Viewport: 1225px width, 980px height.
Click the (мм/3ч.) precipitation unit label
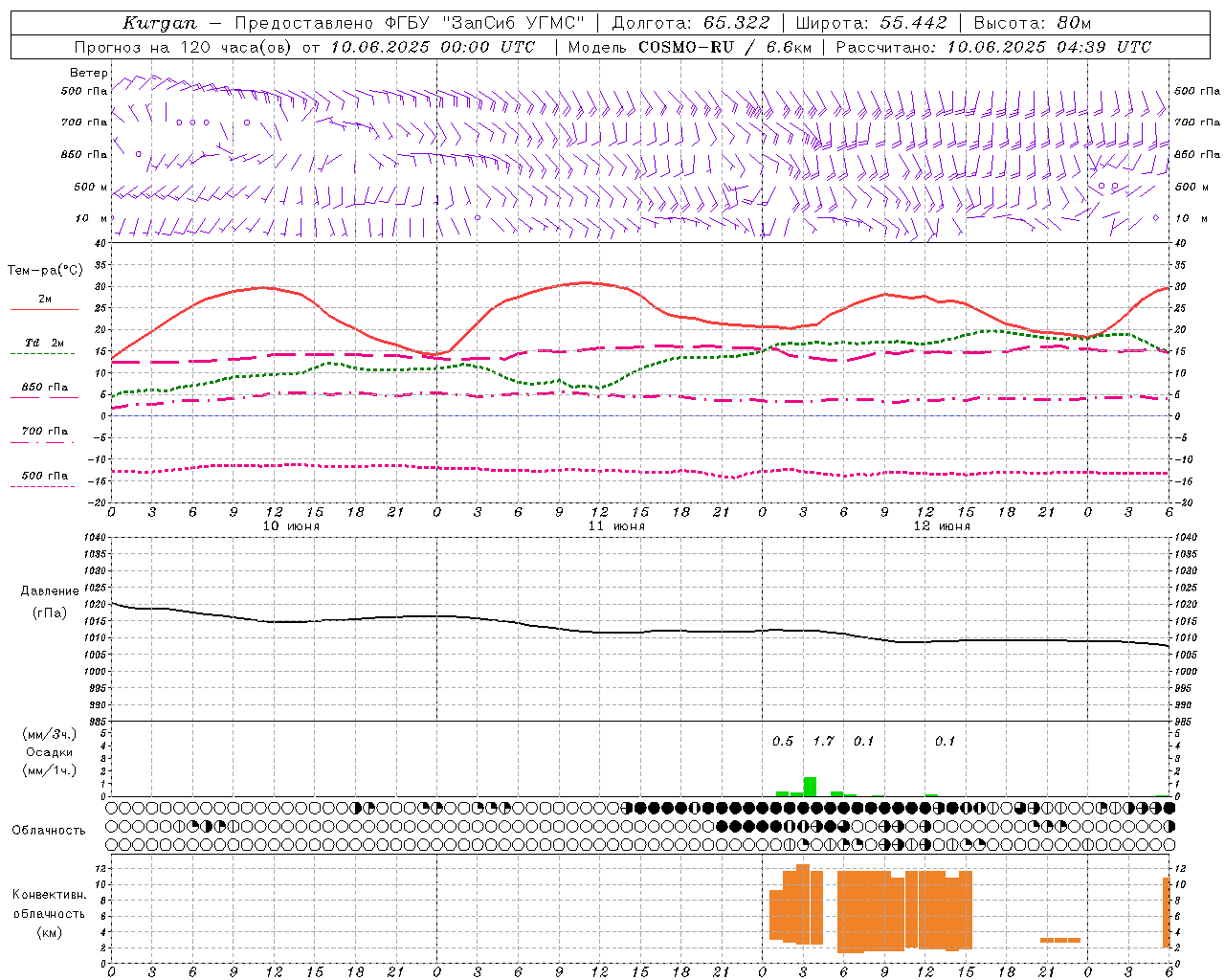tap(49, 734)
